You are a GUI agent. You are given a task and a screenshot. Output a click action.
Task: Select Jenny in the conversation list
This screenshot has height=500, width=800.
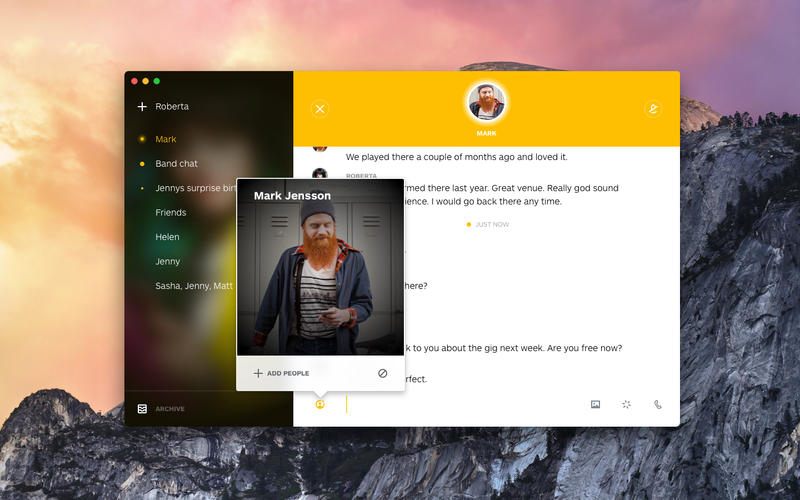[x=167, y=261]
